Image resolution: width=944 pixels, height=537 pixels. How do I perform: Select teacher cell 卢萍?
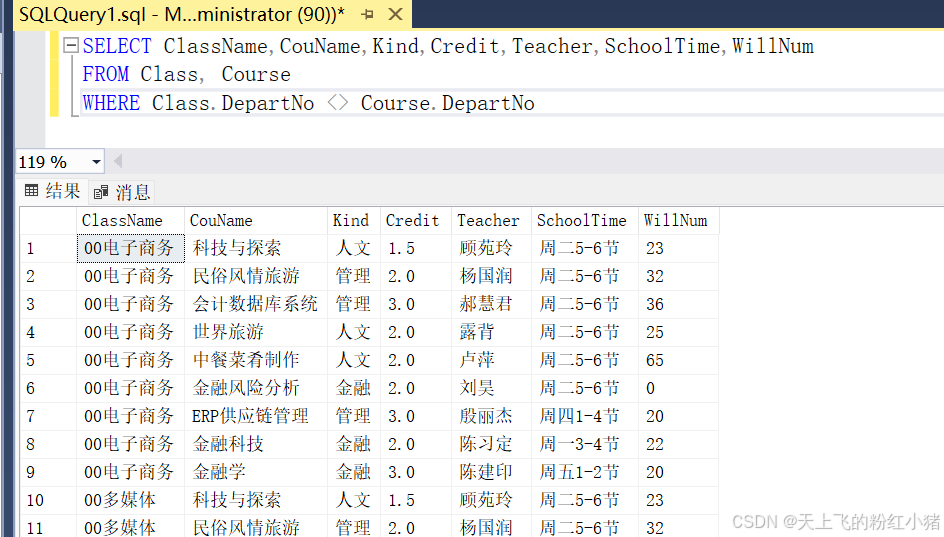(491, 361)
